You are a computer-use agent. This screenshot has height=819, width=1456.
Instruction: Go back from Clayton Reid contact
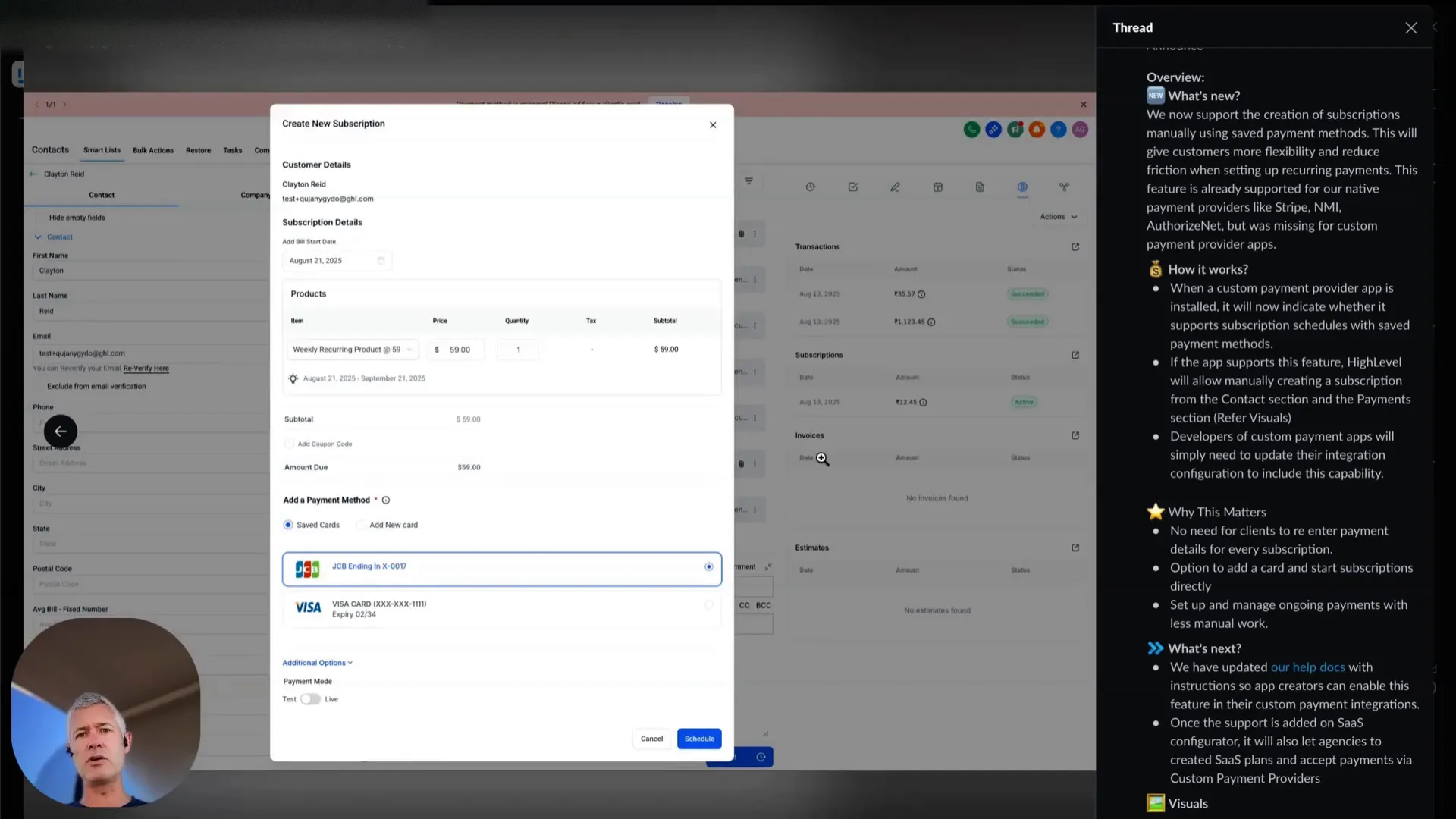[x=33, y=174]
